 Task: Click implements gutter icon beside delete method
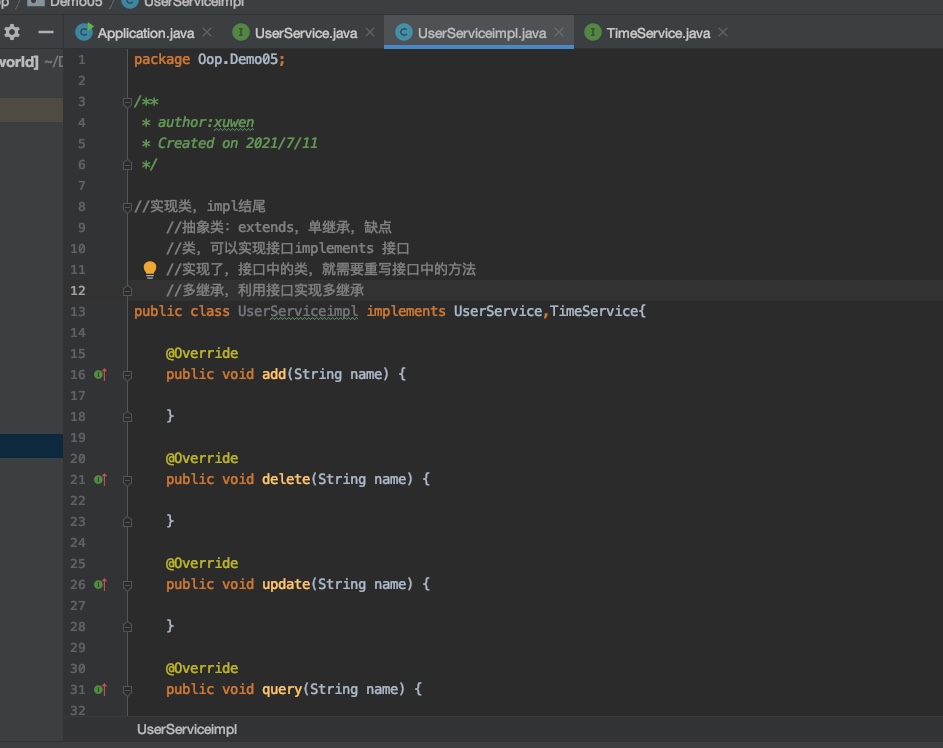coord(100,479)
